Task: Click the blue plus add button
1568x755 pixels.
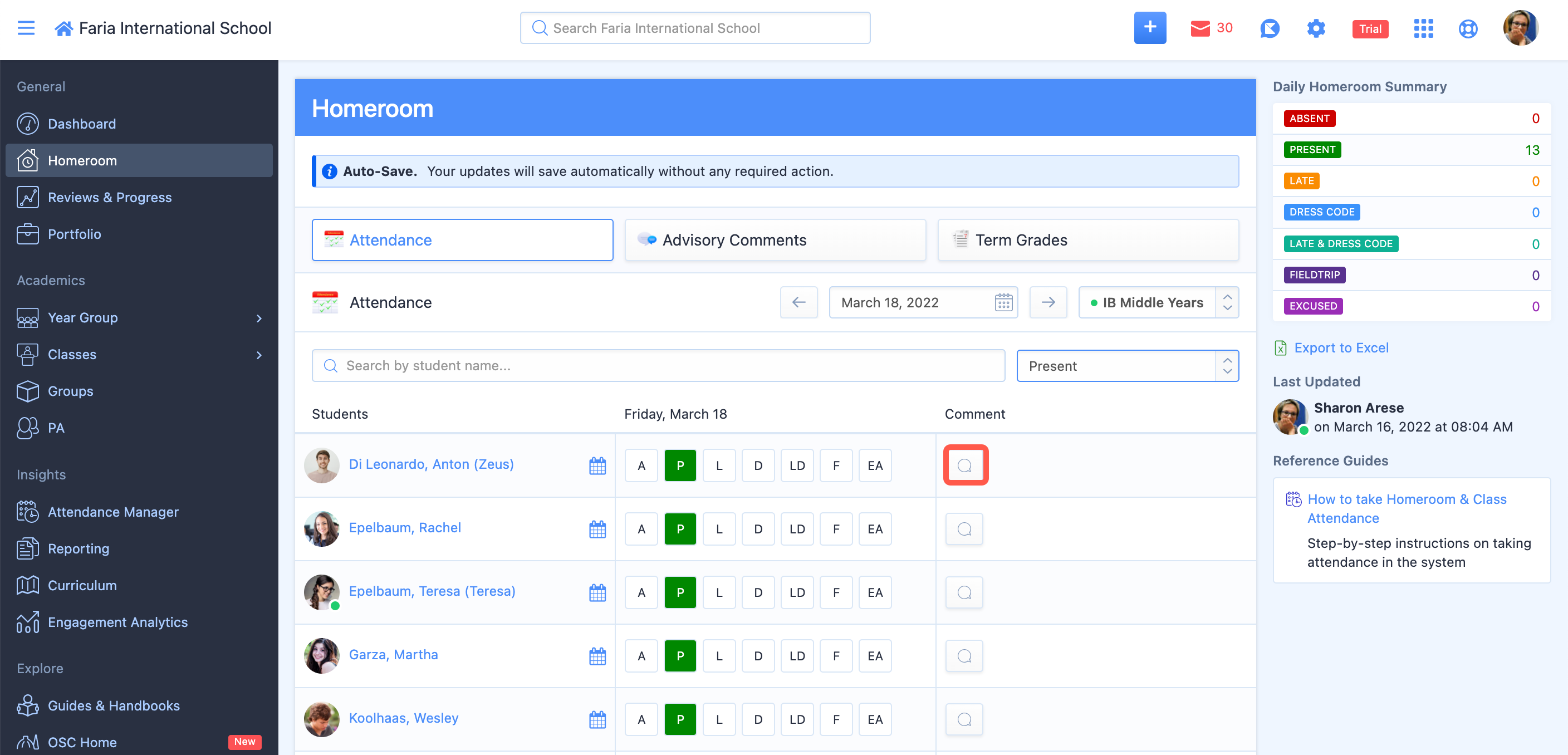Action: pyautogui.click(x=1149, y=28)
